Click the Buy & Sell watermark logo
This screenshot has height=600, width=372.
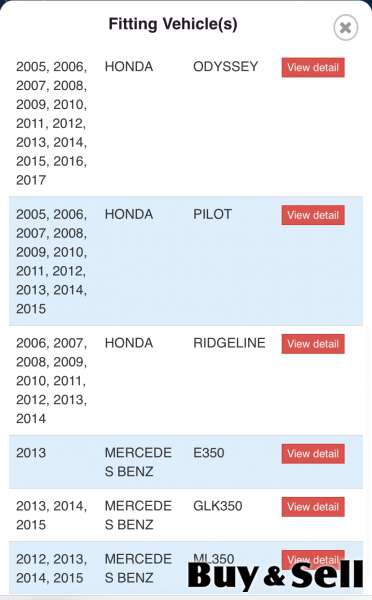[275, 575]
